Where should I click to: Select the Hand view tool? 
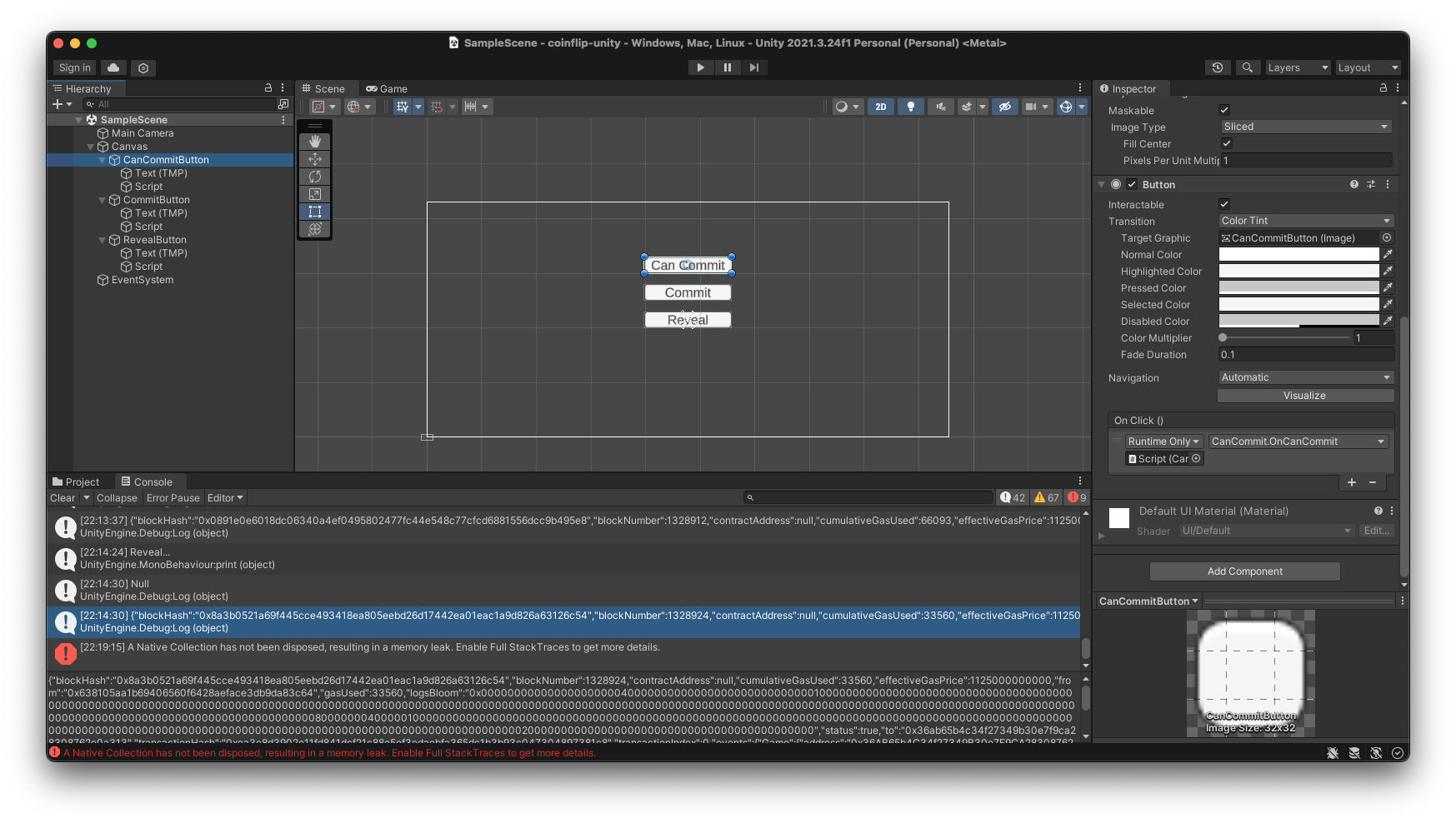(x=315, y=142)
